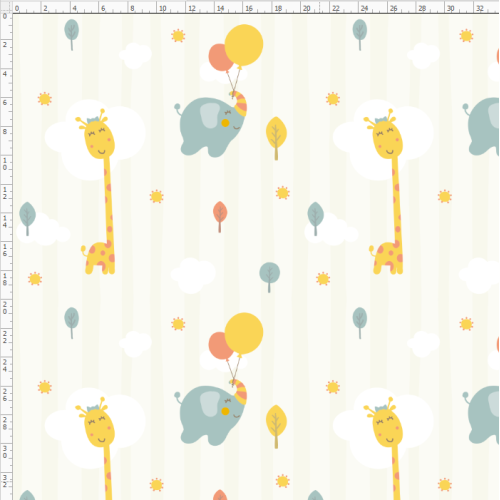The image size is (500, 500).
Task: Click the 16 mark on the vertical ruler
Action: pyautogui.click(x=5, y=250)
